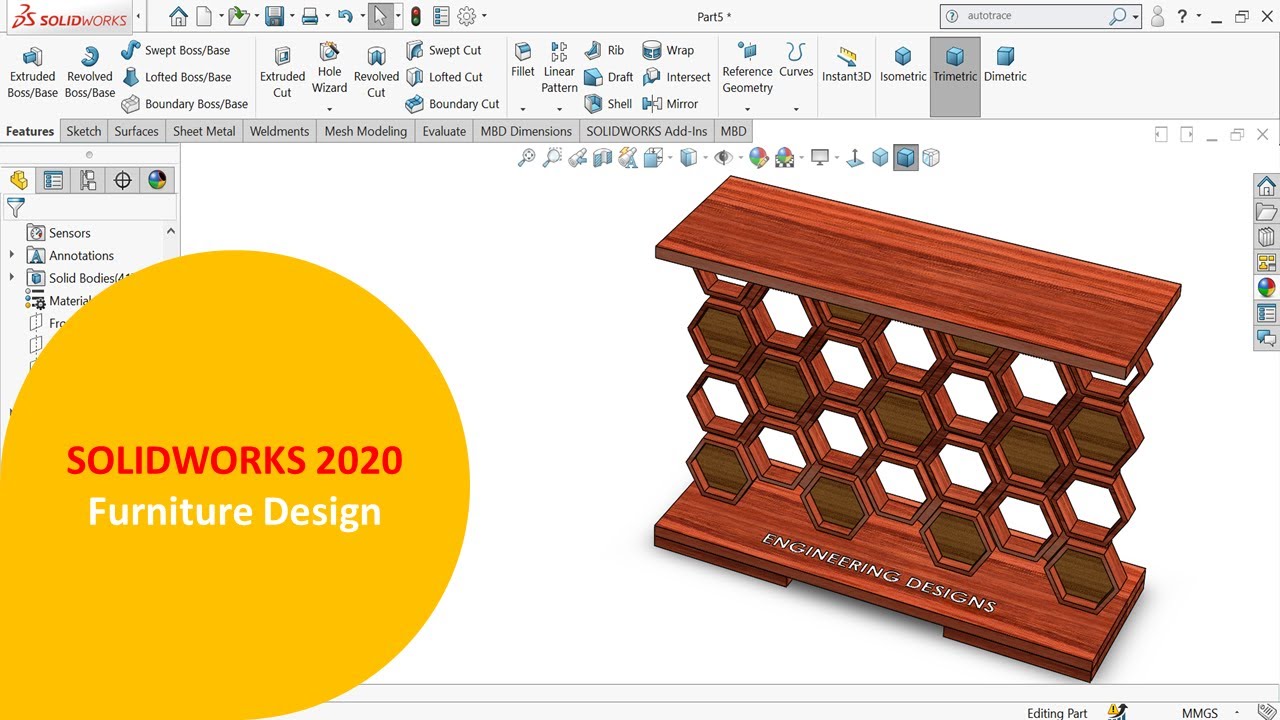
Task: Create a New document
Action: 204,16
